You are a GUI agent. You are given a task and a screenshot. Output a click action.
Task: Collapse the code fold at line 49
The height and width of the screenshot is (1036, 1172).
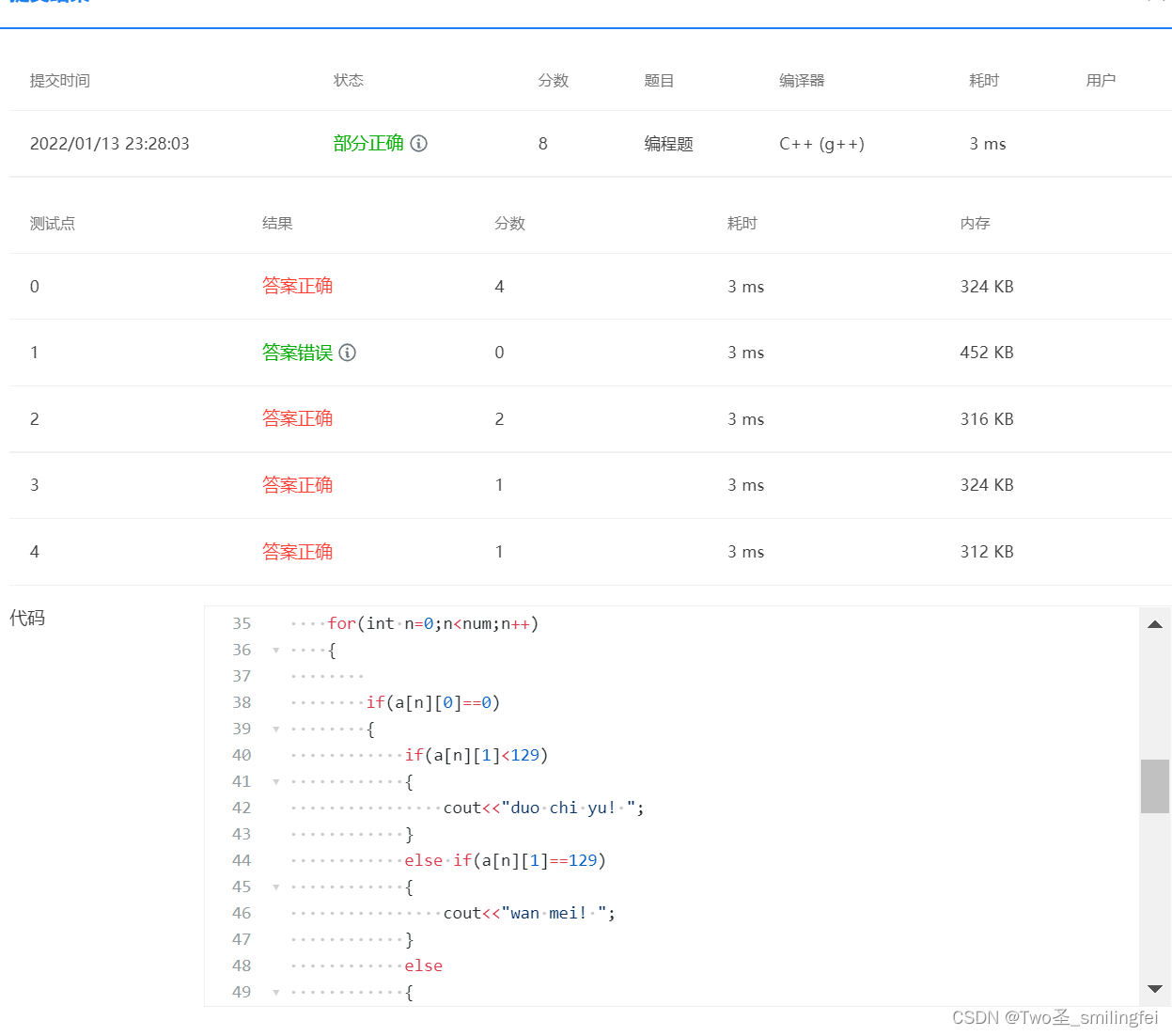point(275,993)
